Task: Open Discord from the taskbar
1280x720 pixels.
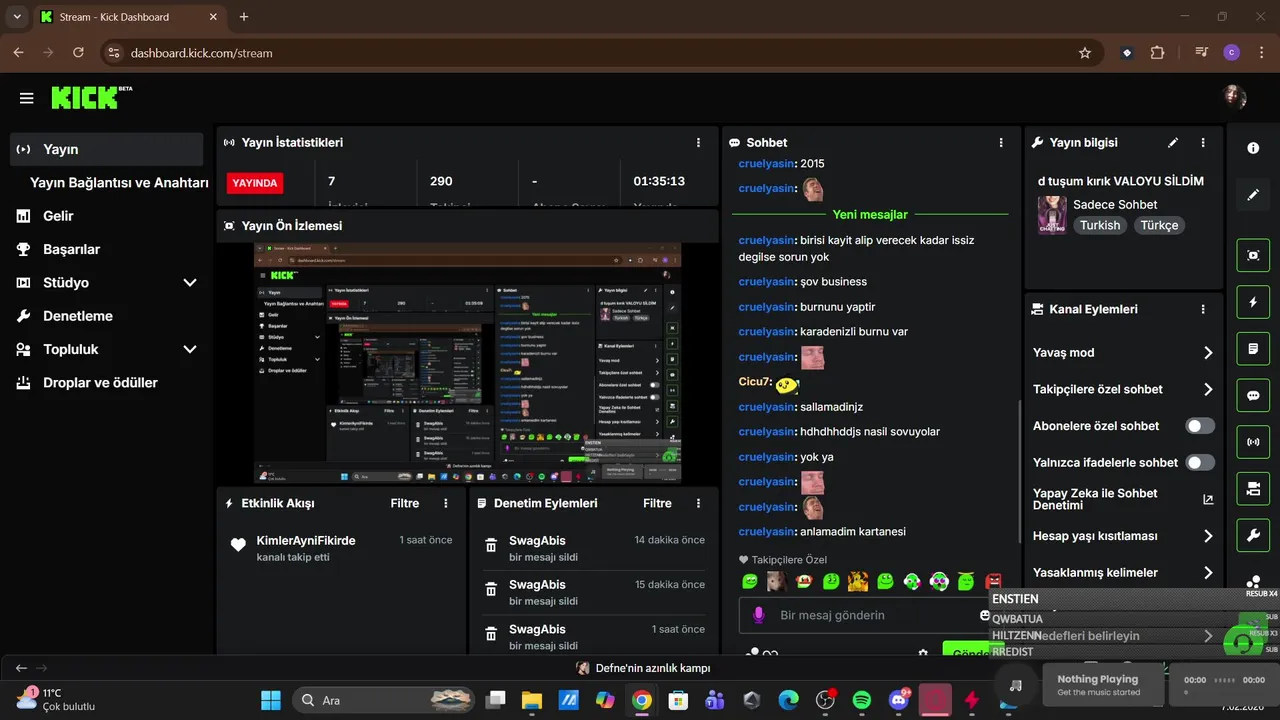Action: point(899,700)
